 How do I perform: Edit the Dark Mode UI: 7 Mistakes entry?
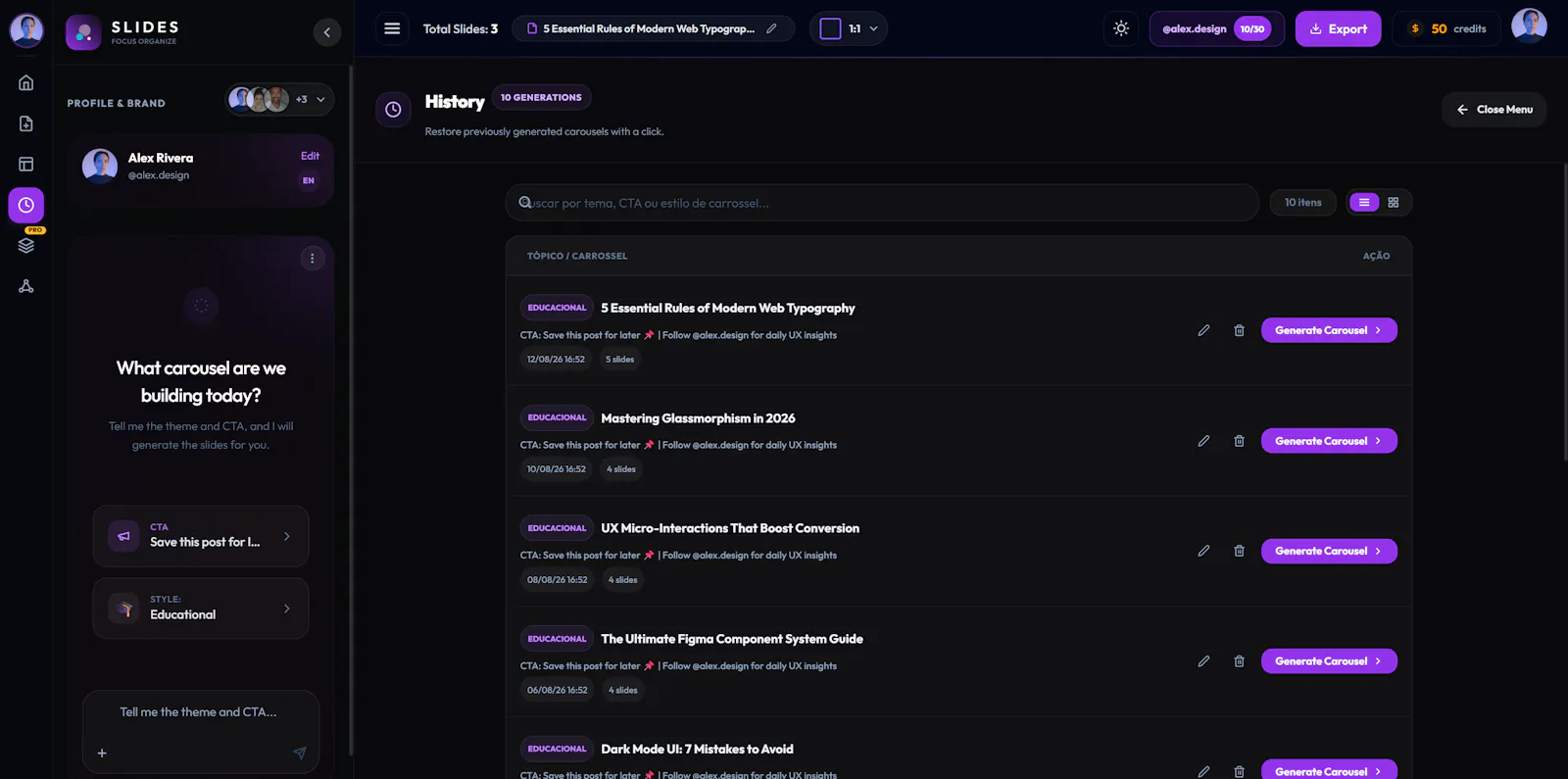1203,771
